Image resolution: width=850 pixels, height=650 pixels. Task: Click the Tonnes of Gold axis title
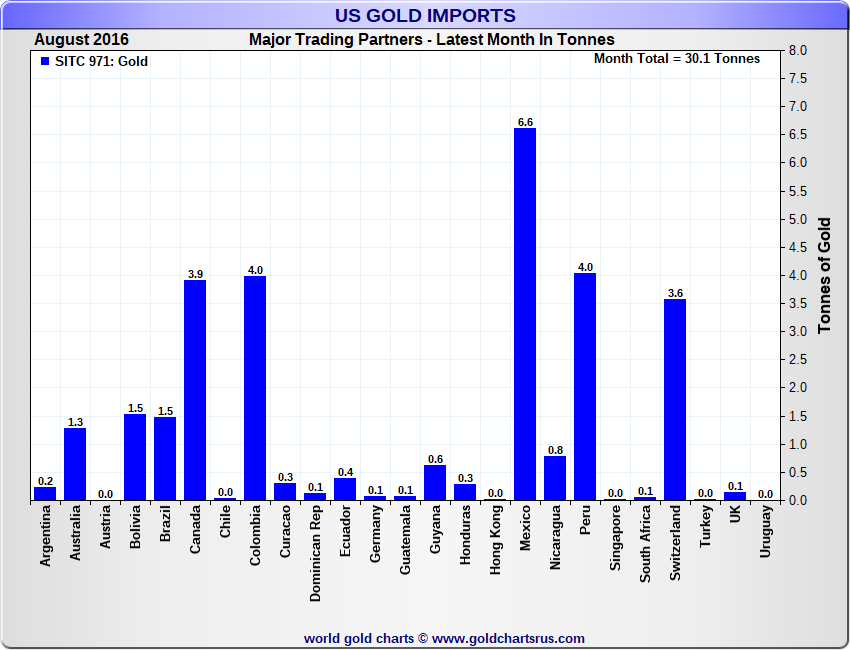(824, 275)
